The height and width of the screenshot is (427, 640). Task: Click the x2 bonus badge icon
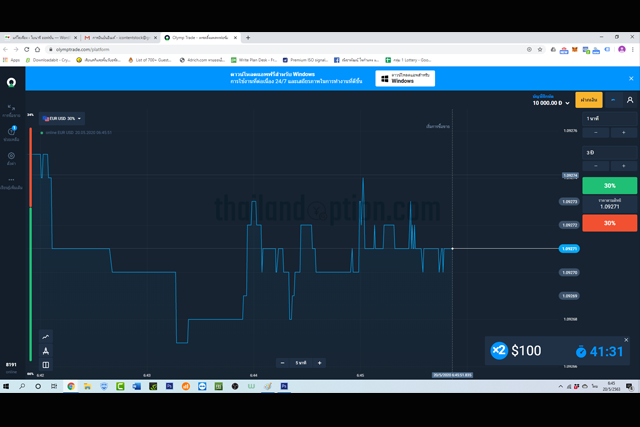pos(499,350)
